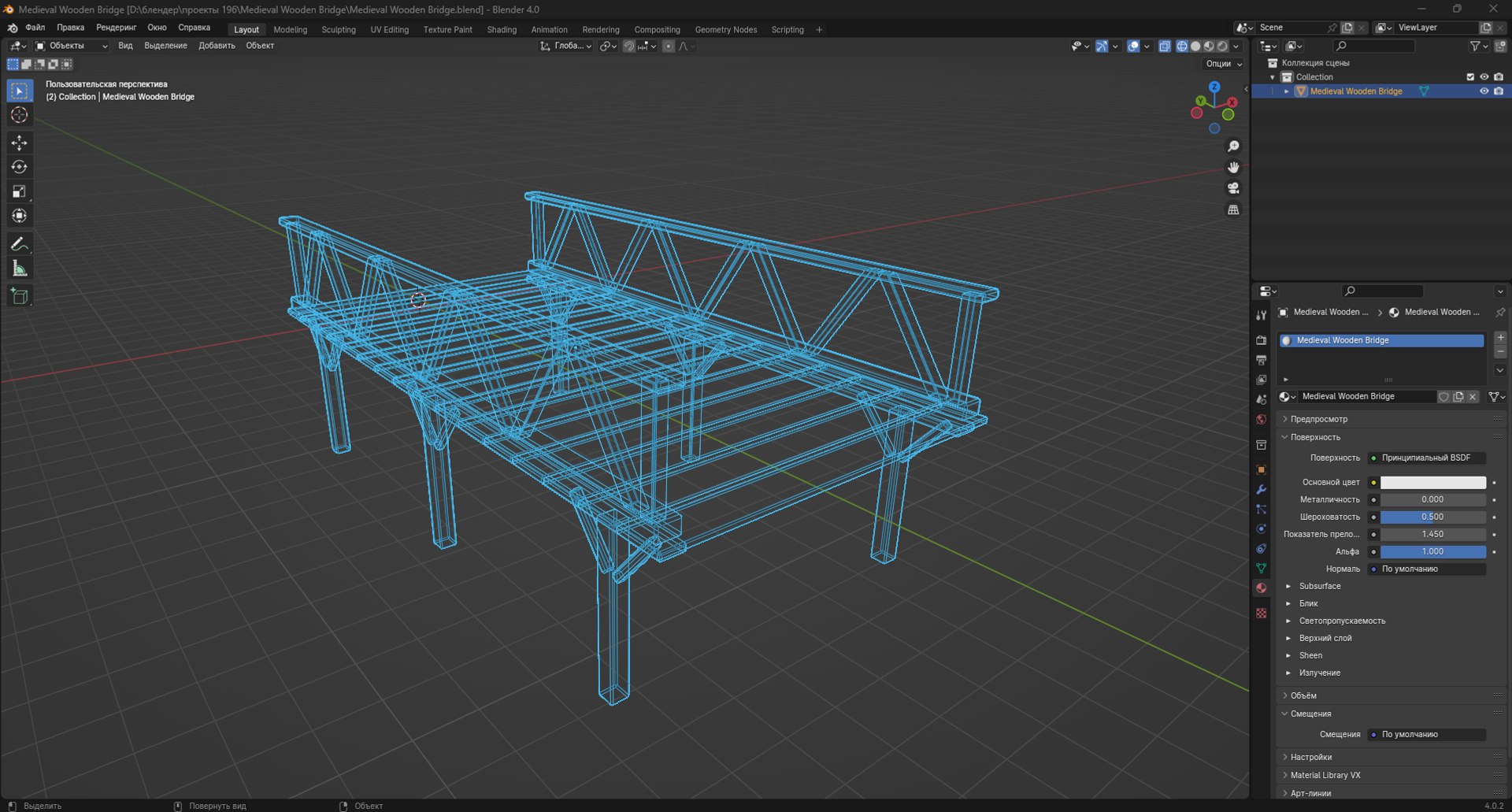
Task: Select the Transform tool
Action: (x=20, y=216)
